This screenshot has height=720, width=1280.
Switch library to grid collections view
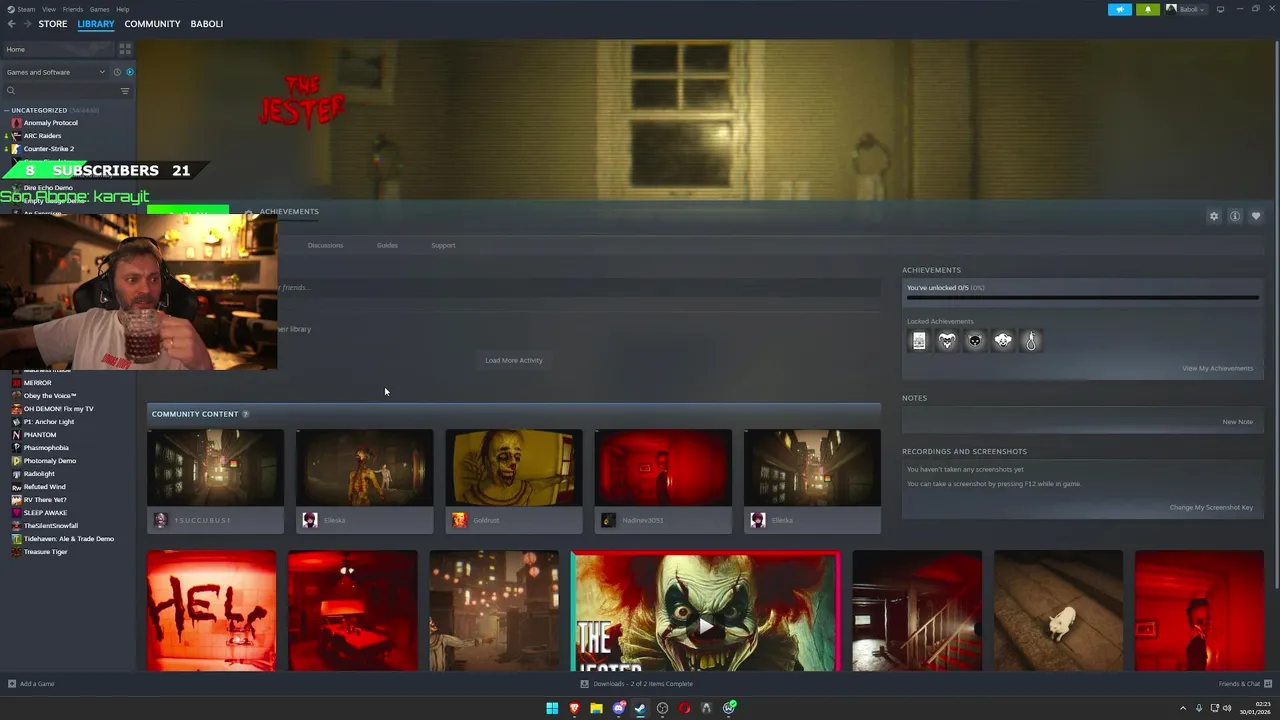click(x=125, y=48)
